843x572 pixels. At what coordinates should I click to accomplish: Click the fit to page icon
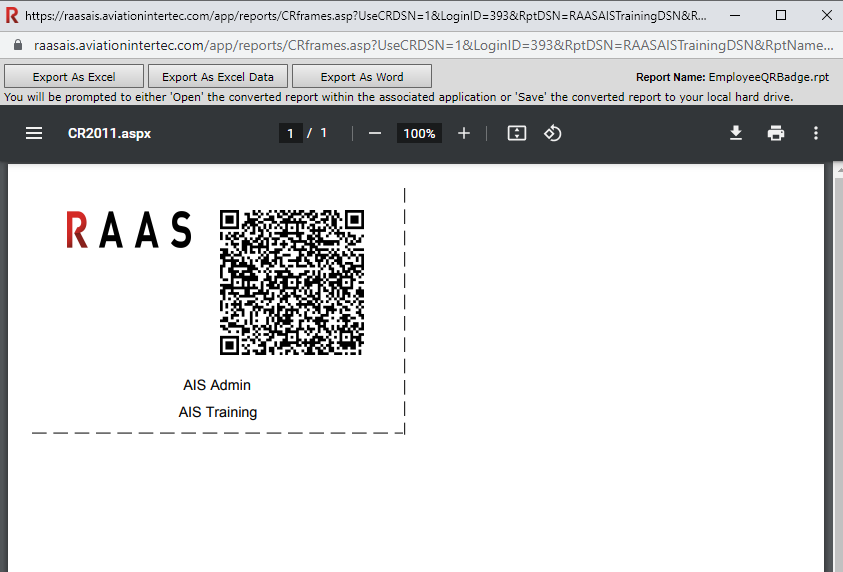[x=517, y=134]
